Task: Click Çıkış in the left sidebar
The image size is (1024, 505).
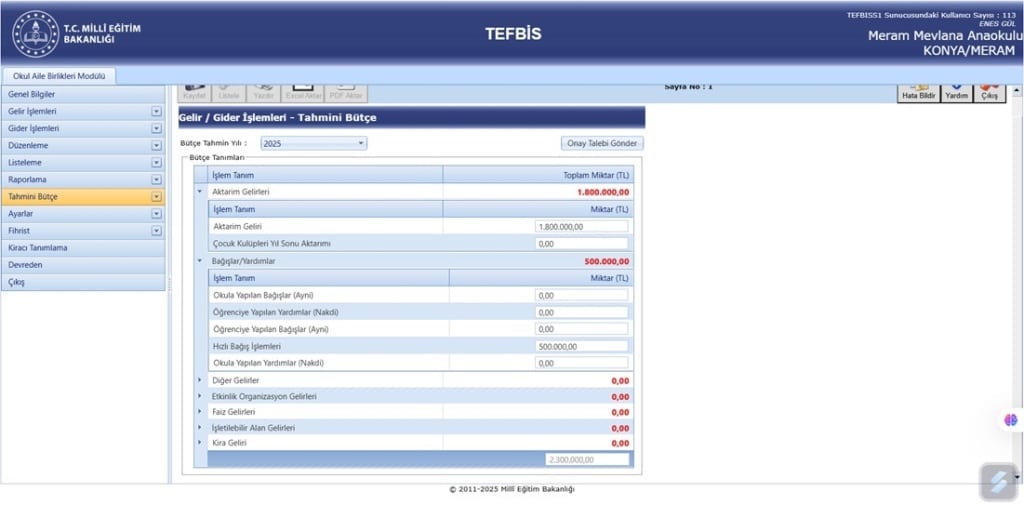Action: (83, 282)
